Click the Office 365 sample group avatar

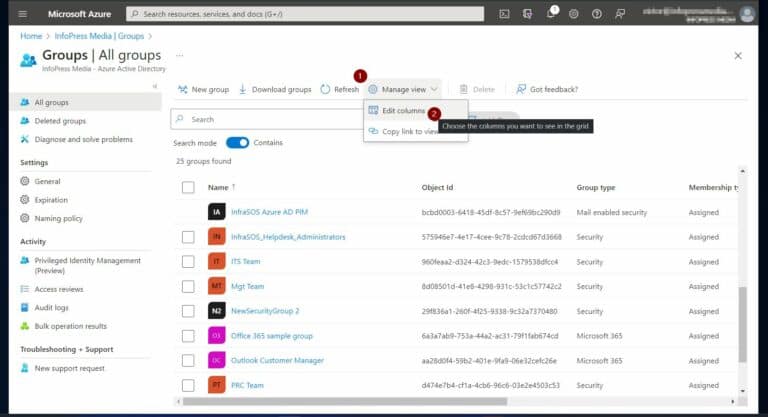coord(216,336)
